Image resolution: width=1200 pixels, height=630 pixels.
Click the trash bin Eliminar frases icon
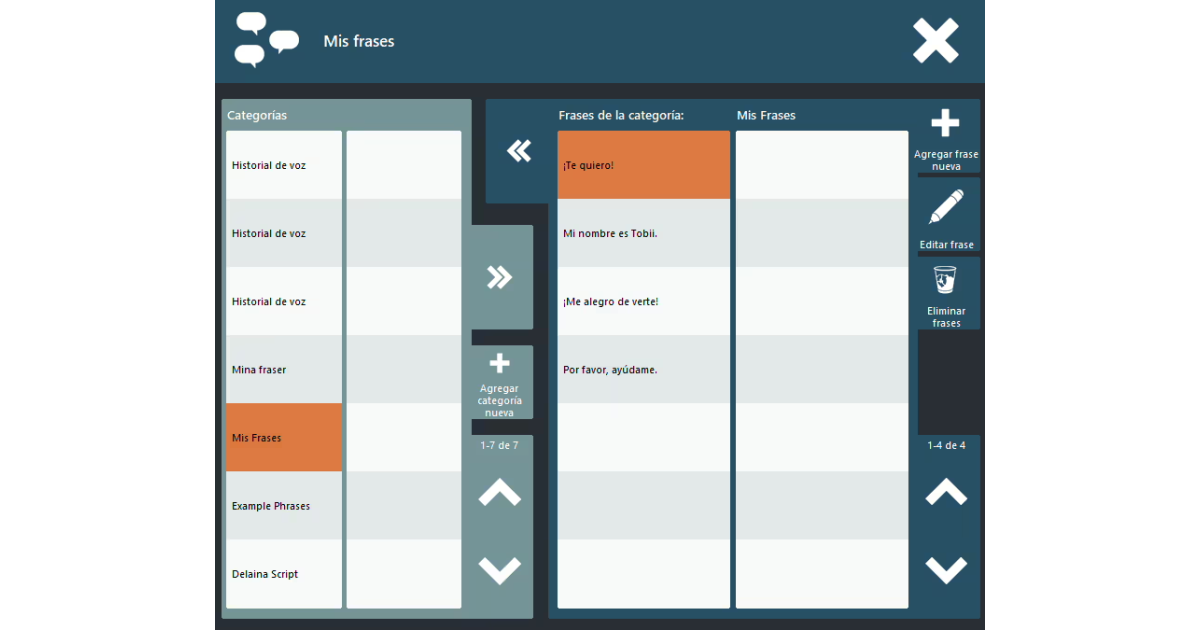point(945,281)
